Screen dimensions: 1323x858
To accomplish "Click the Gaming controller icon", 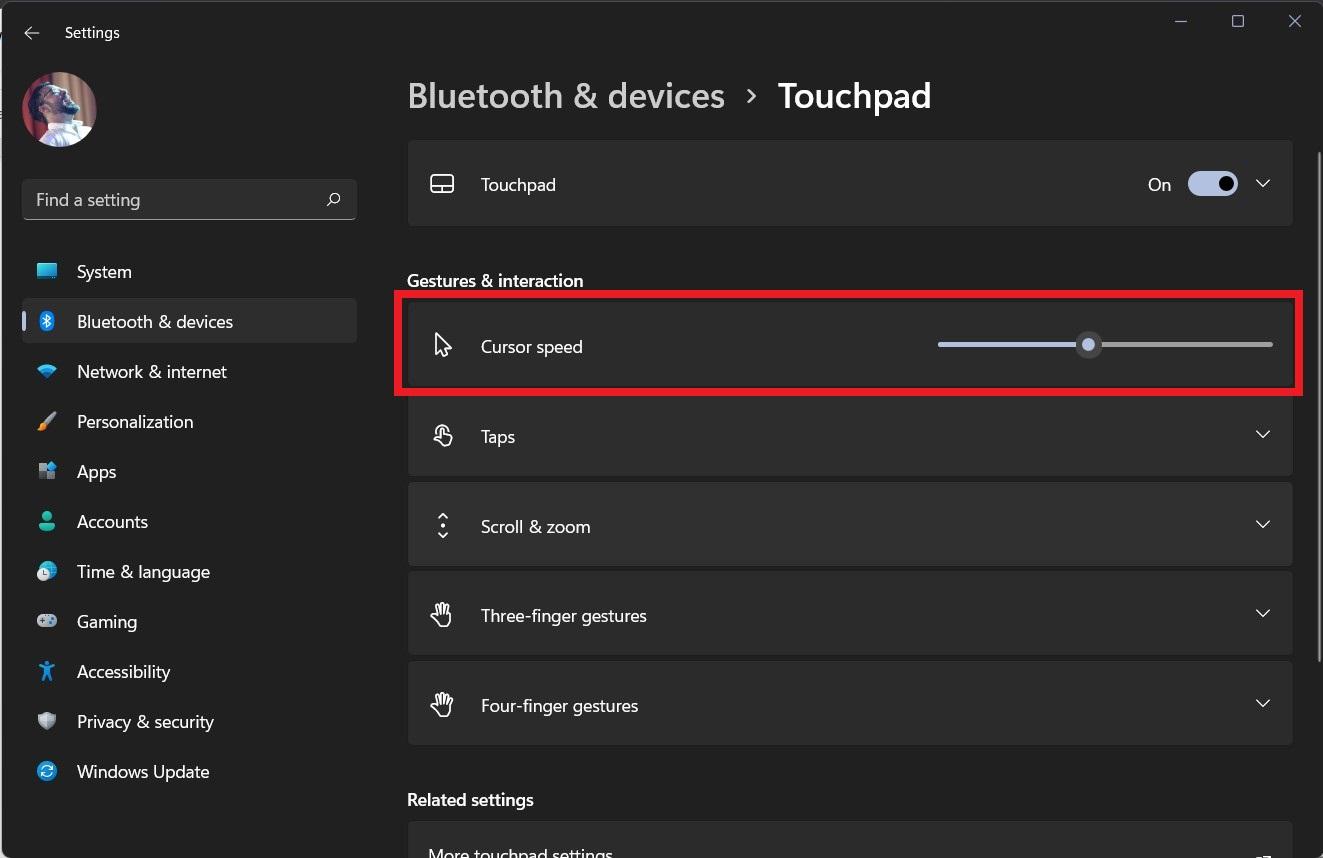I will [47, 621].
